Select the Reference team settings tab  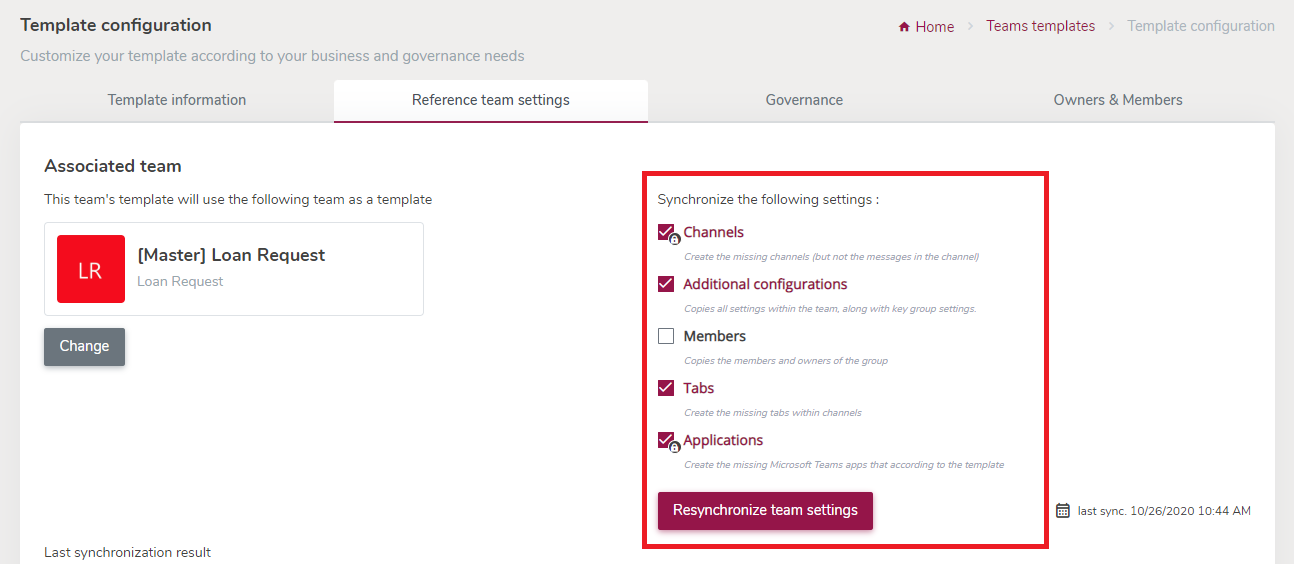[x=491, y=100]
